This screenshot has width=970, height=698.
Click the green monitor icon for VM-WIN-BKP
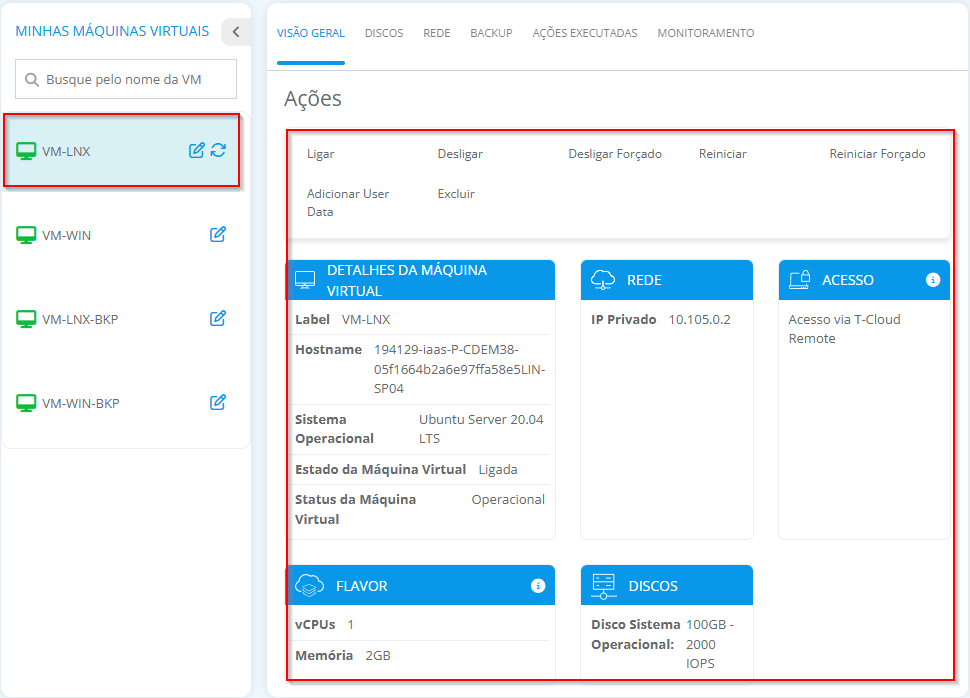coord(26,403)
